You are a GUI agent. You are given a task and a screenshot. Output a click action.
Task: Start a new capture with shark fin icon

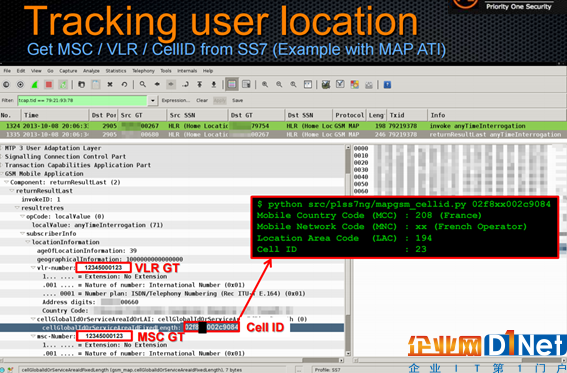35,85
